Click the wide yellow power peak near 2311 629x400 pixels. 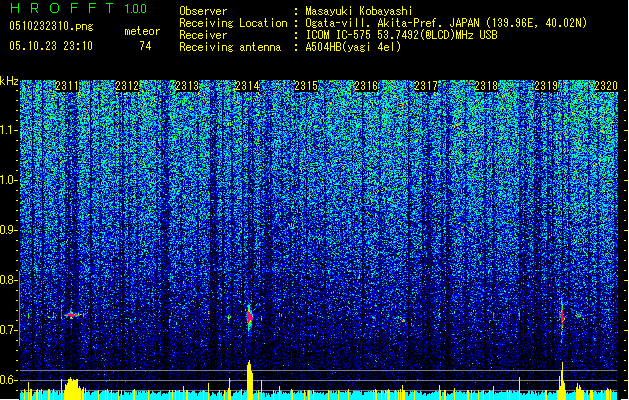pyautogui.click(x=73, y=388)
